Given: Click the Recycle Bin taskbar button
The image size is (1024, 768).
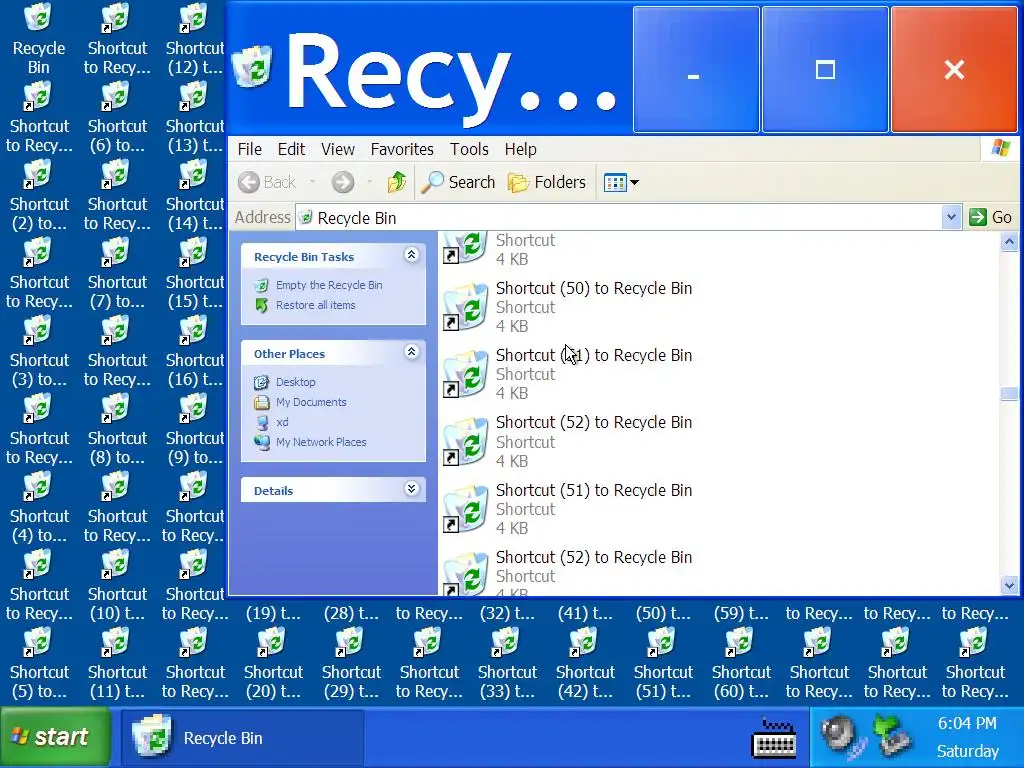Looking at the screenshot, I should [242, 738].
